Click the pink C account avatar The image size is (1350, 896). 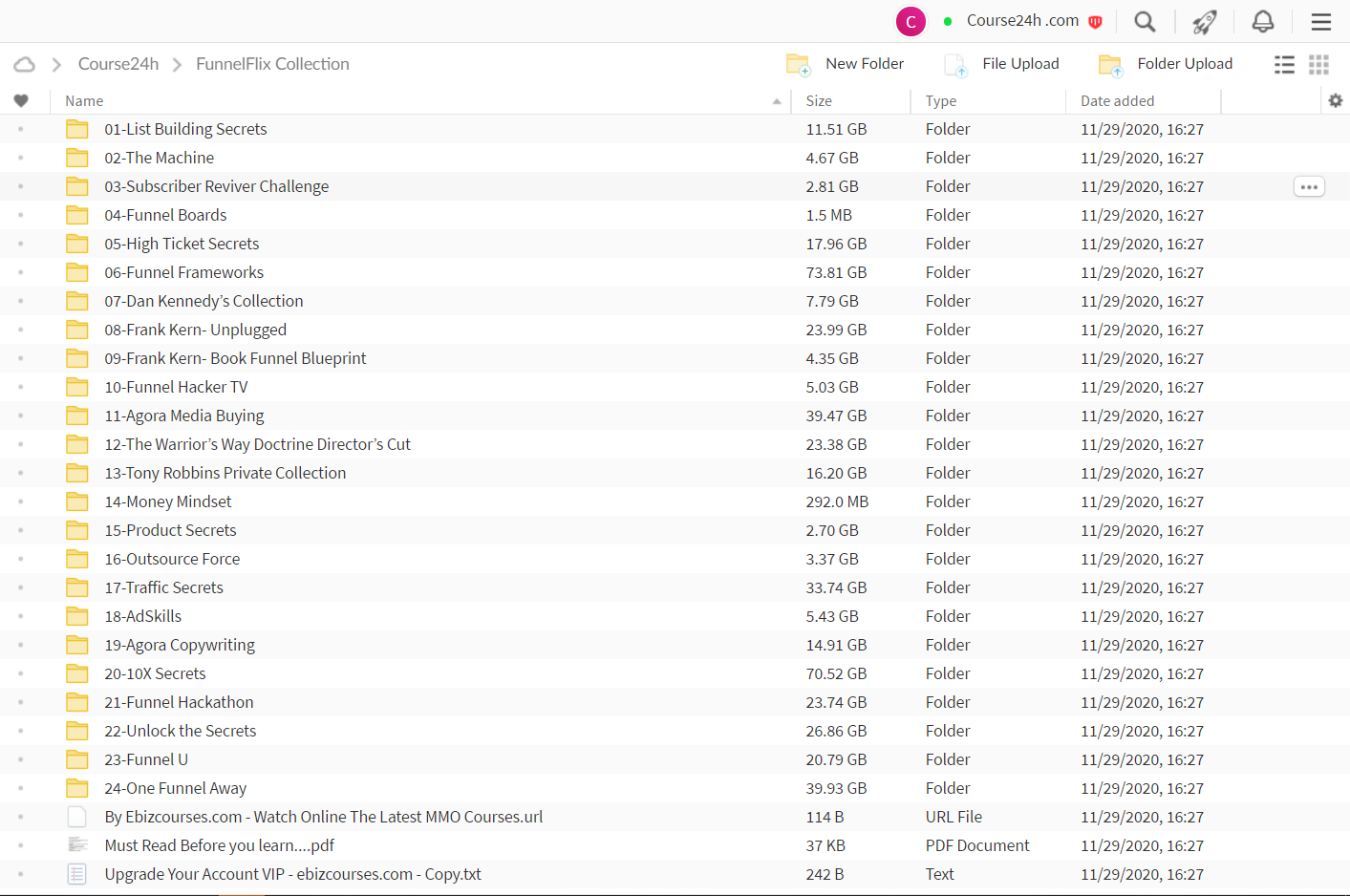click(x=911, y=21)
